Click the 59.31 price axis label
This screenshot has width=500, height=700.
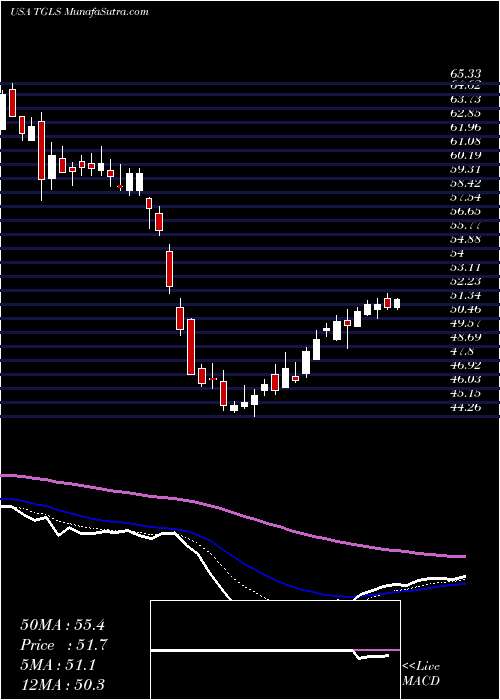[x=466, y=169]
